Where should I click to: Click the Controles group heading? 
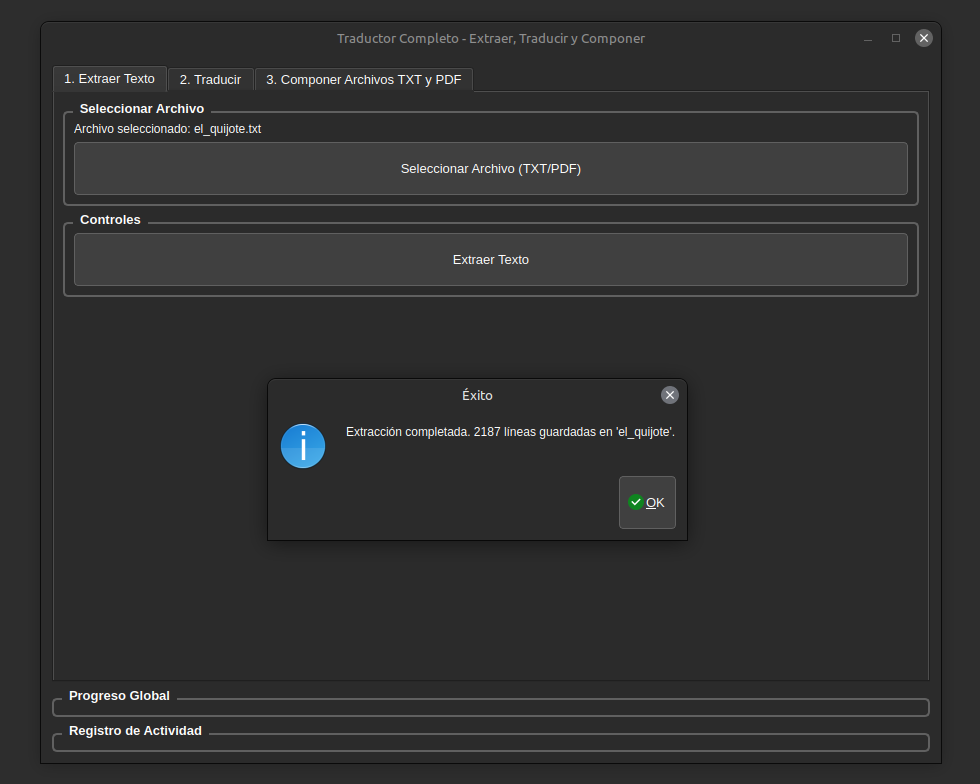110,219
